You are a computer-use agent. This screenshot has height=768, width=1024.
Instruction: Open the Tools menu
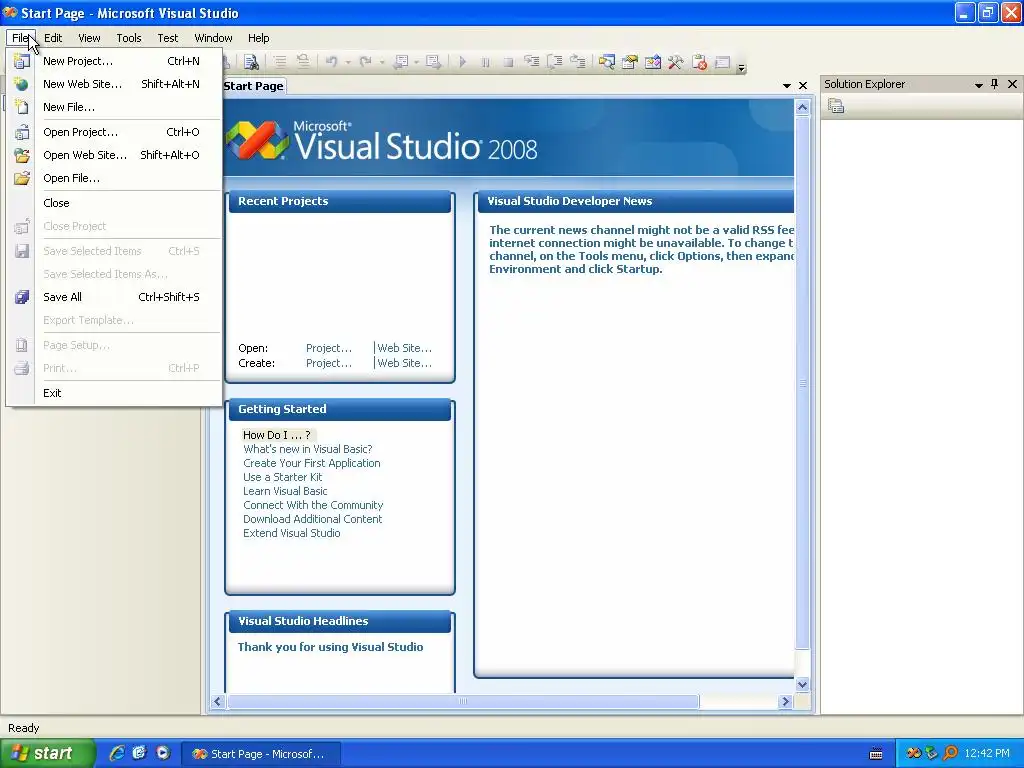click(129, 38)
